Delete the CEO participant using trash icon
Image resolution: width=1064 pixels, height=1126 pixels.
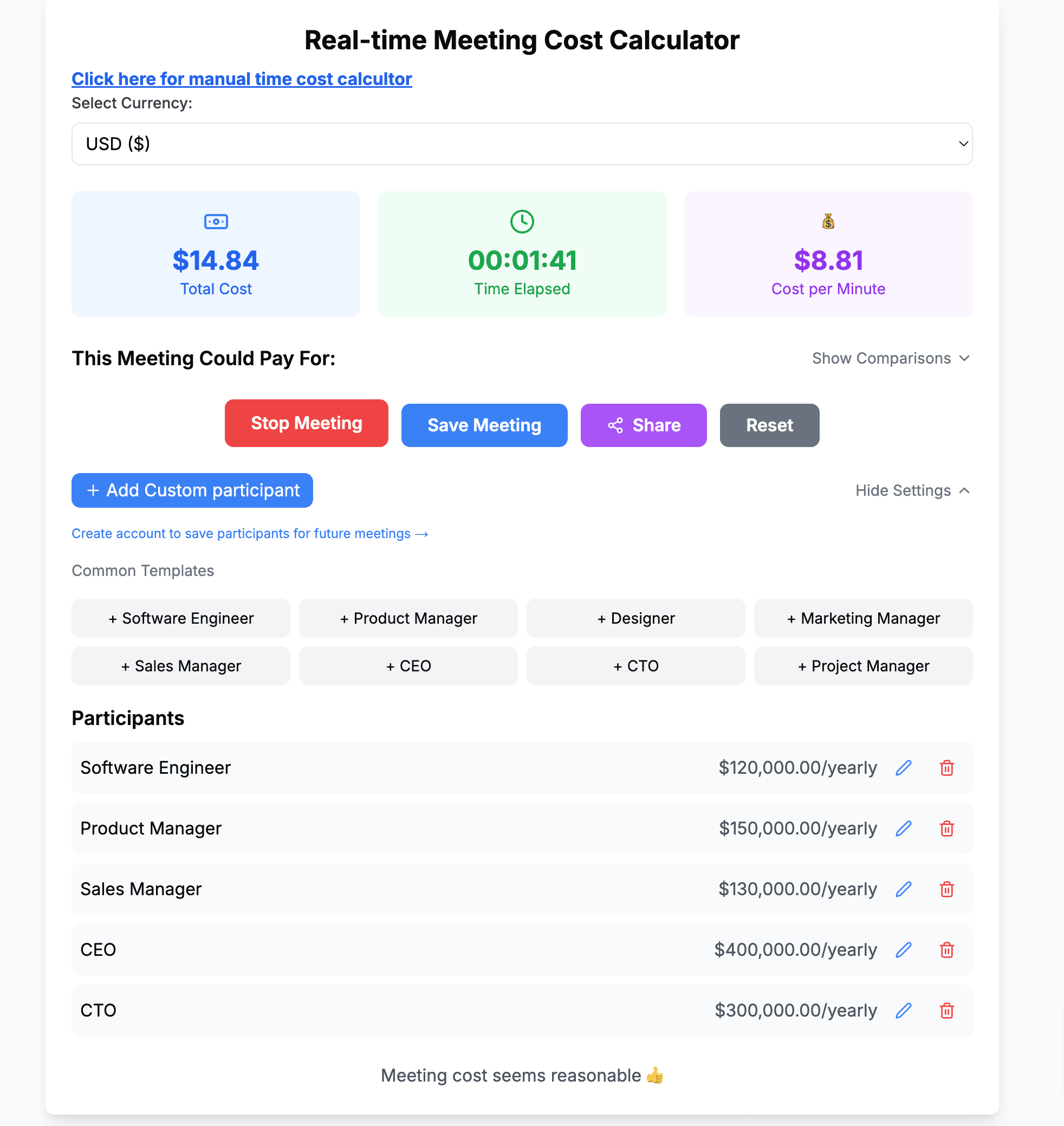pos(947,949)
